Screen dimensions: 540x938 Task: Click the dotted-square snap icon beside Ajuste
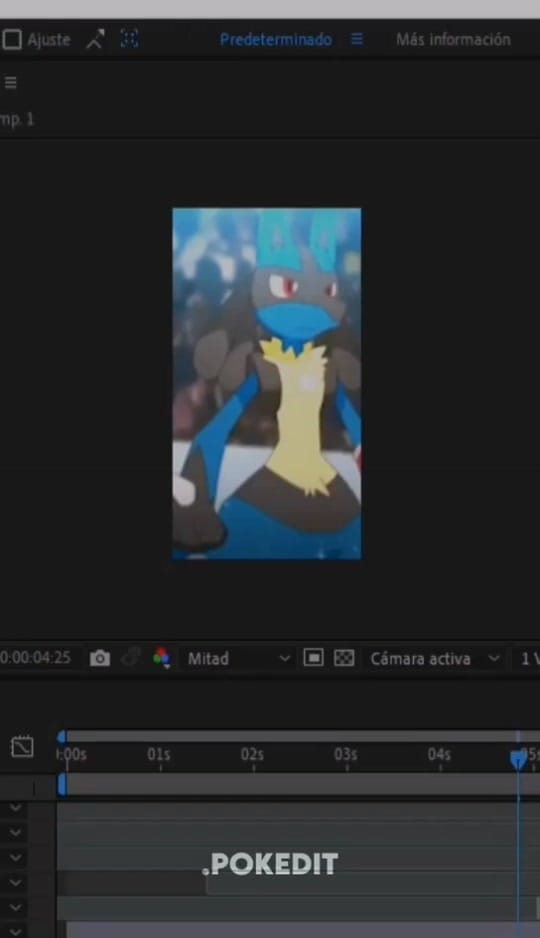129,39
